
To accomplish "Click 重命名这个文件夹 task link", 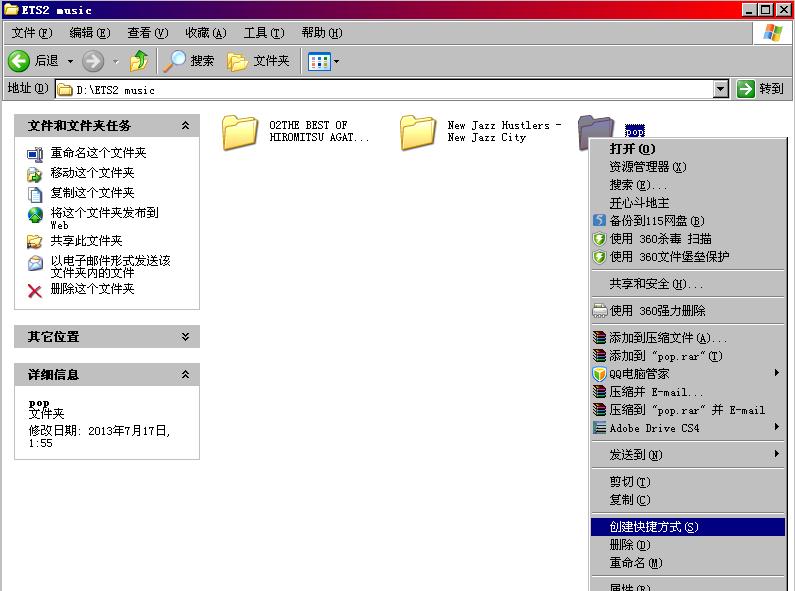I will (x=98, y=153).
